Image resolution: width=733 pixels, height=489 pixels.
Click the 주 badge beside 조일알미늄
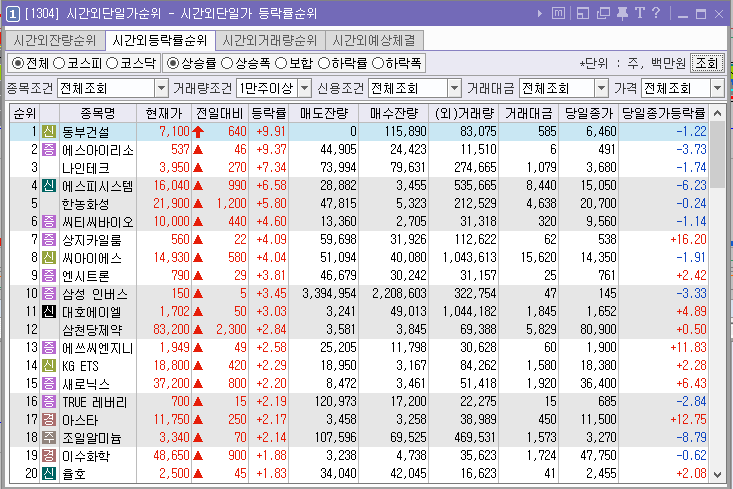49,438
